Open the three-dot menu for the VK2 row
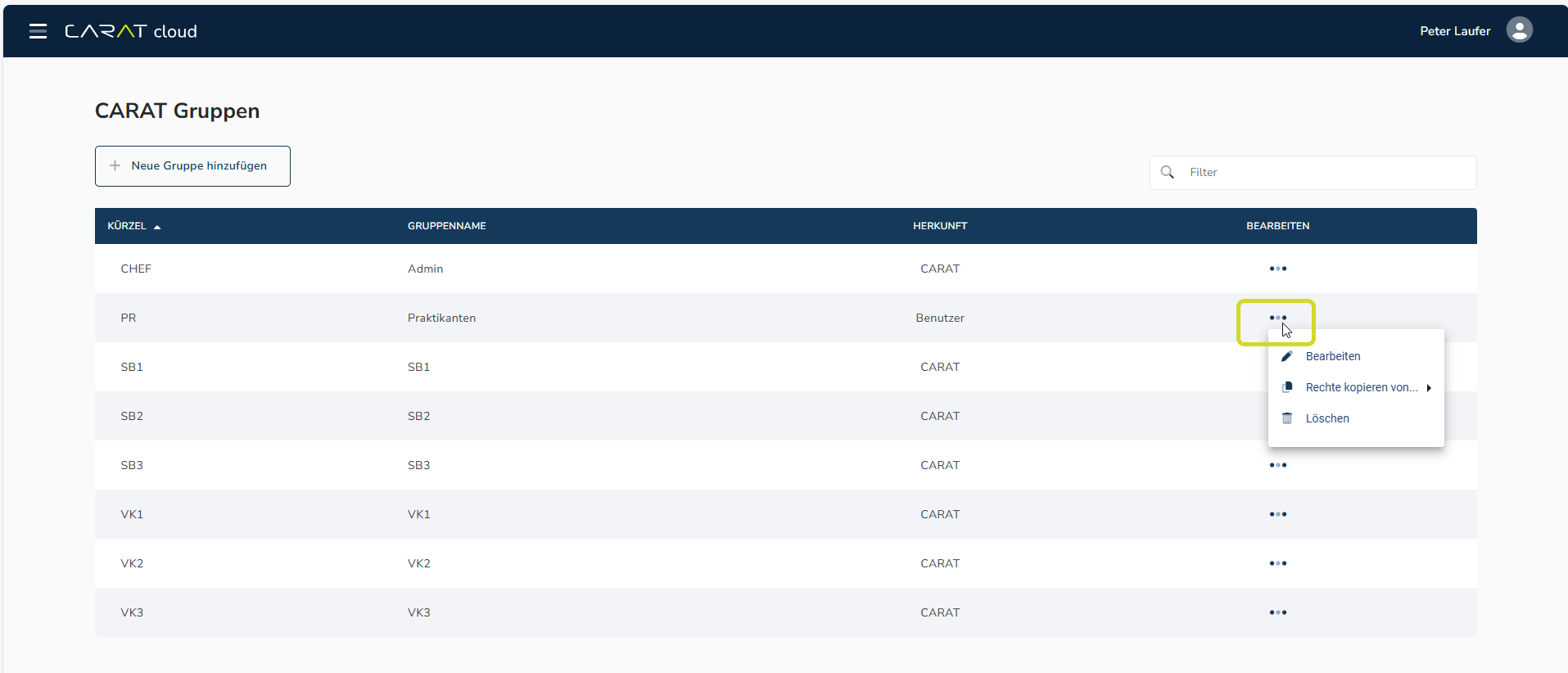 pyautogui.click(x=1277, y=563)
